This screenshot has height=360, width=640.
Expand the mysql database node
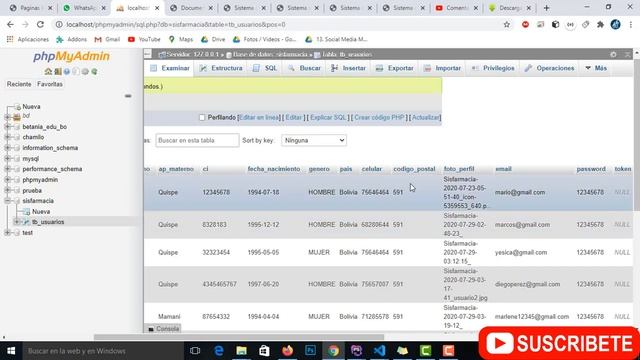click(7, 158)
